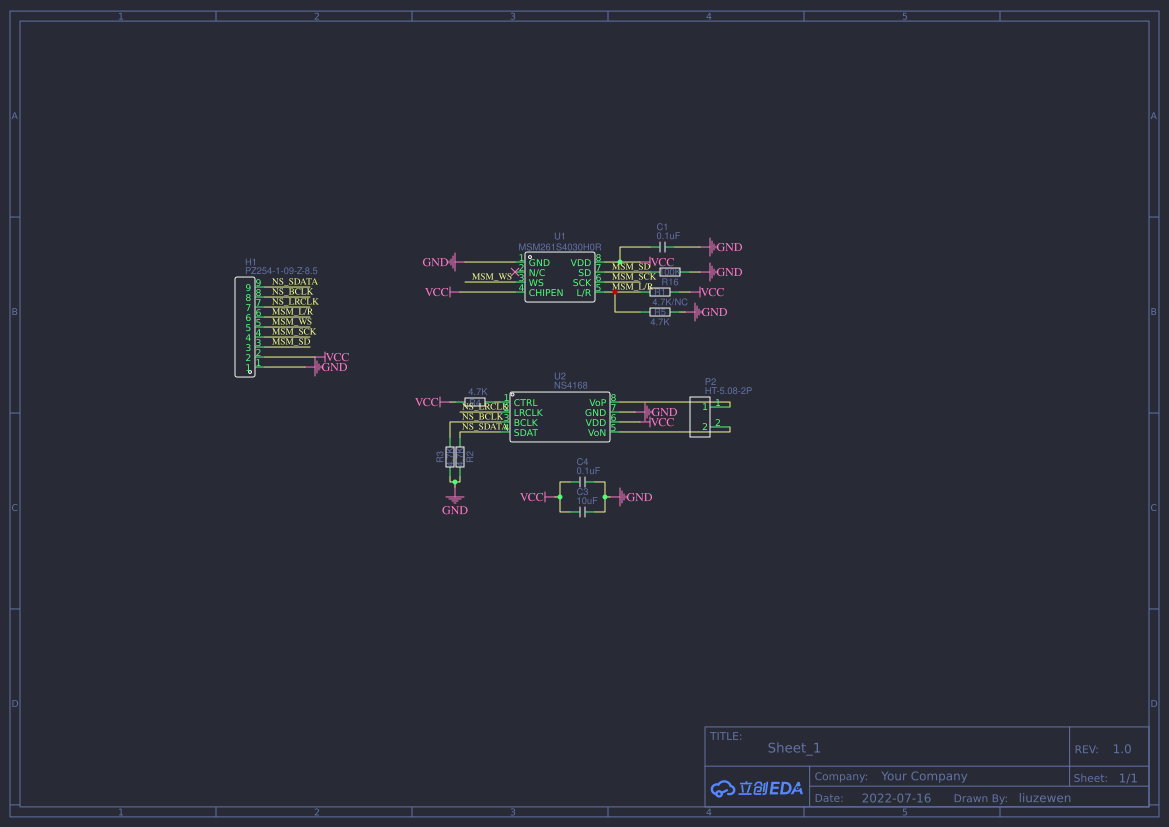Click the REV 1.0 field in title block

1122,749
